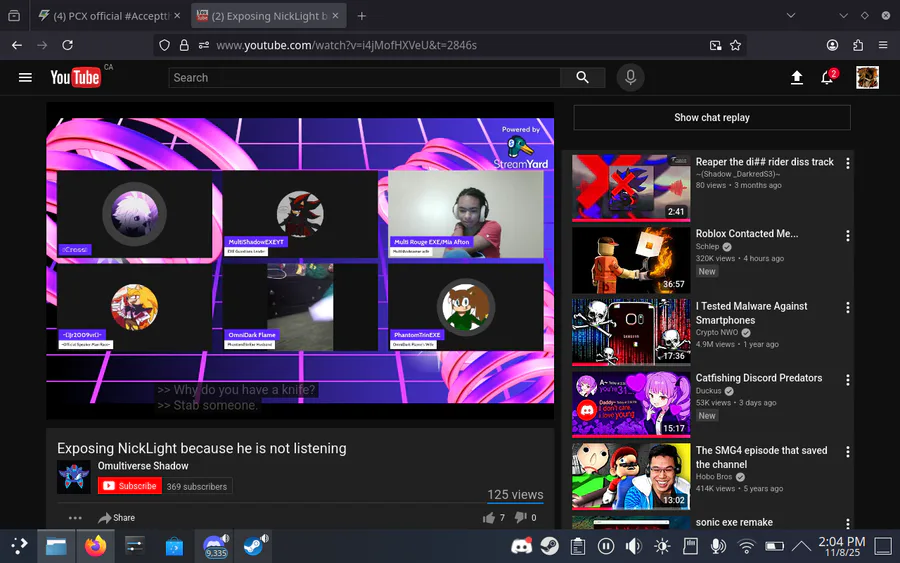The width and height of the screenshot is (900, 563).
Task: Start voice search with the microphone icon
Action: pyautogui.click(x=630, y=77)
